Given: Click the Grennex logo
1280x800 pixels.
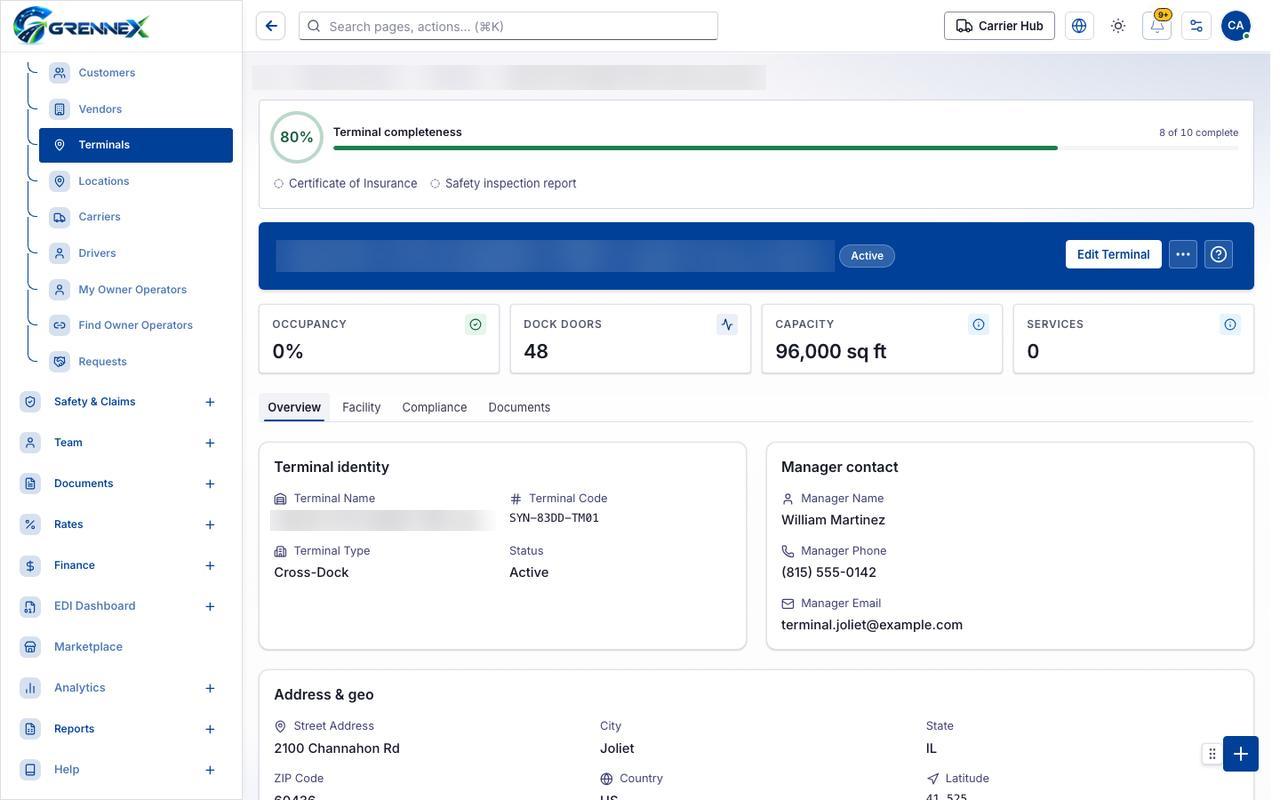Looking at the screenshot, I should pos(81,25).
